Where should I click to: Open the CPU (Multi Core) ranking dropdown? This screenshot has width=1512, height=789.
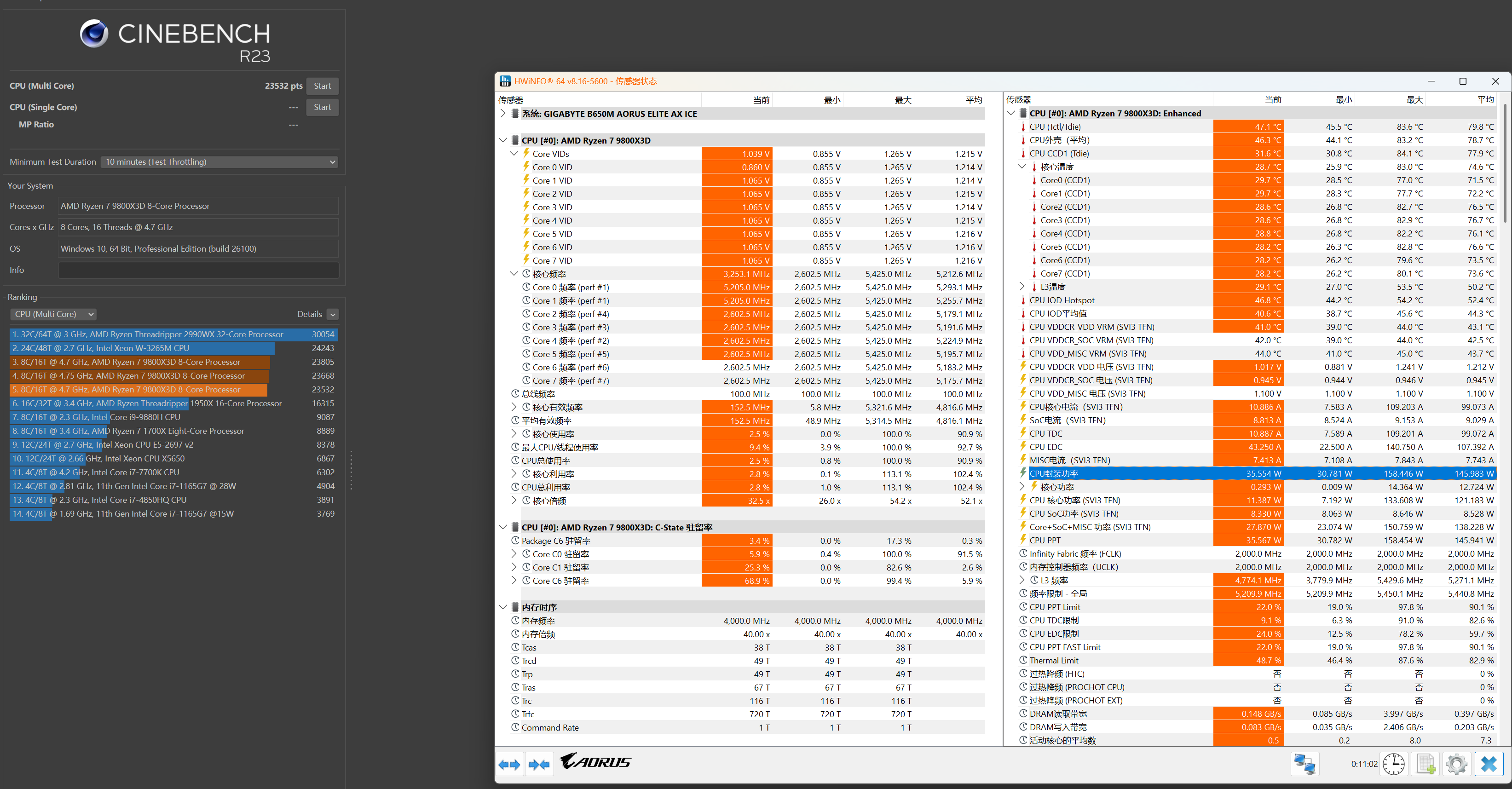53,314
